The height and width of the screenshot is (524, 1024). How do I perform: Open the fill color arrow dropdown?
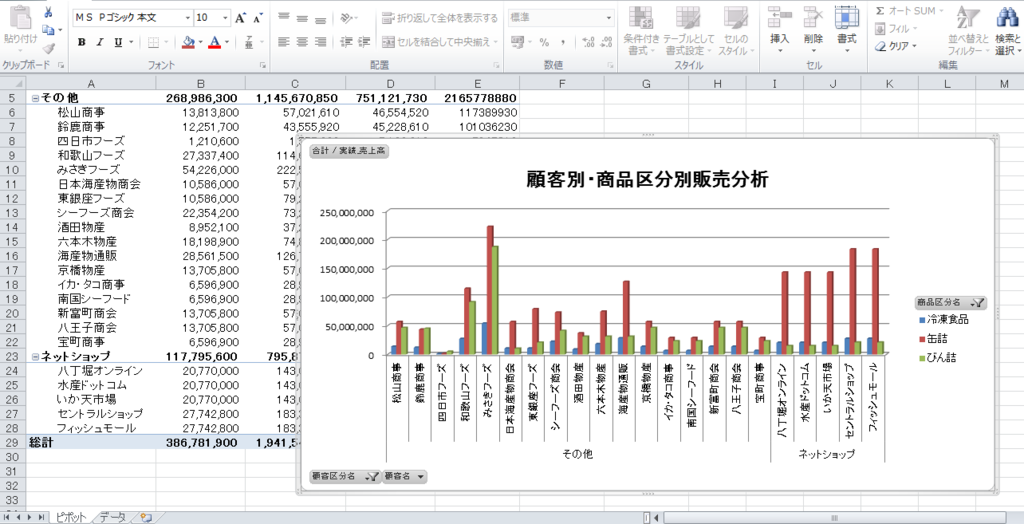pyautogui.click(x=200, y=42)
